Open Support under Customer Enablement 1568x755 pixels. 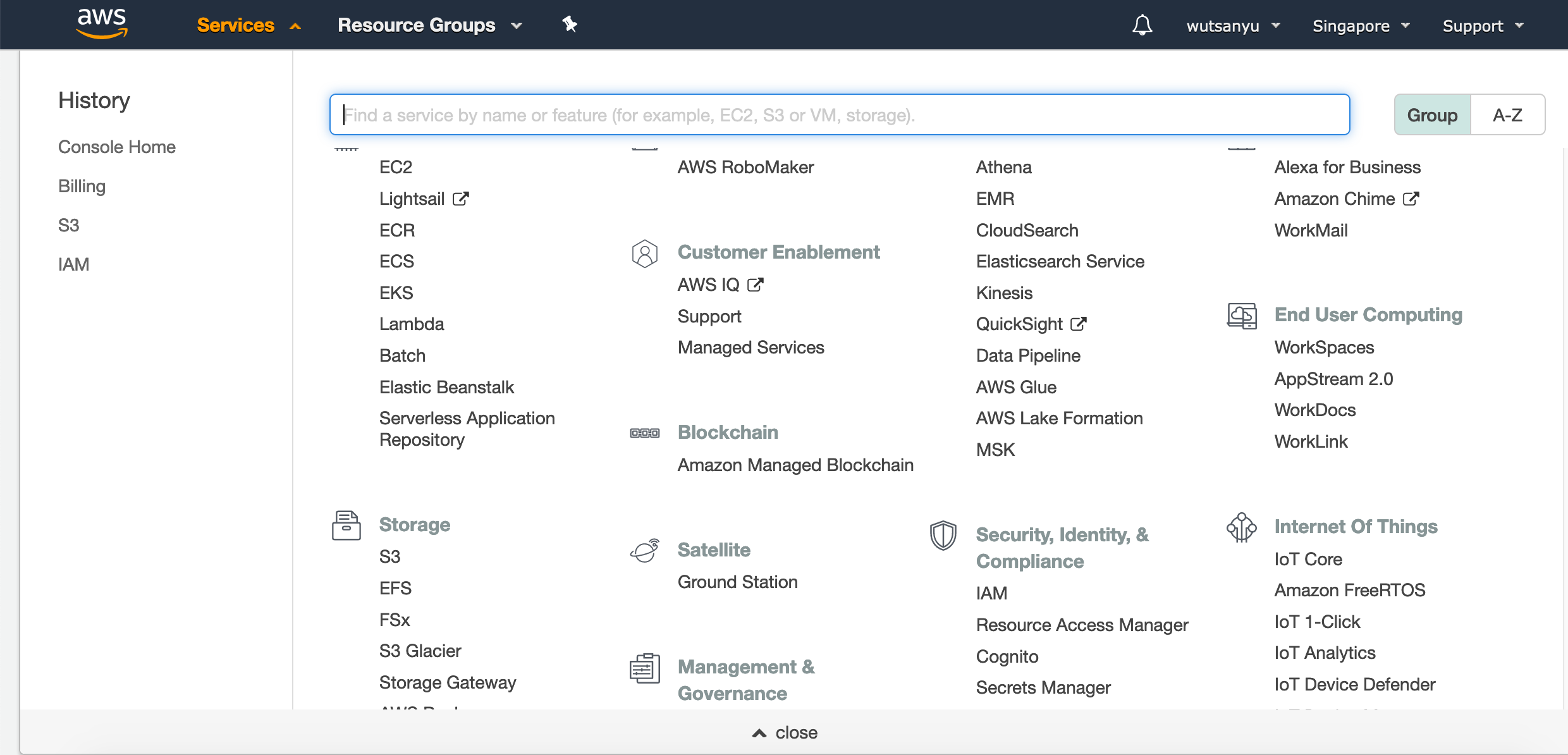tap(709, 316)
